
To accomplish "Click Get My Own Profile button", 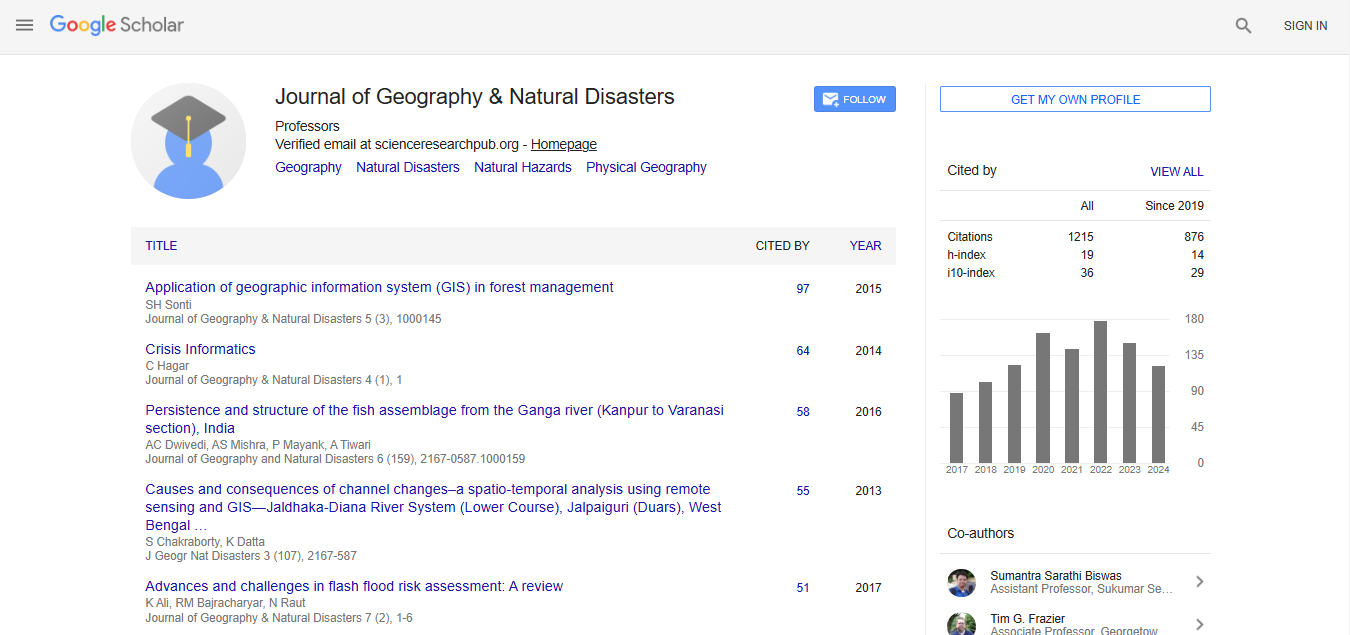I will (x=1075, y=99).
